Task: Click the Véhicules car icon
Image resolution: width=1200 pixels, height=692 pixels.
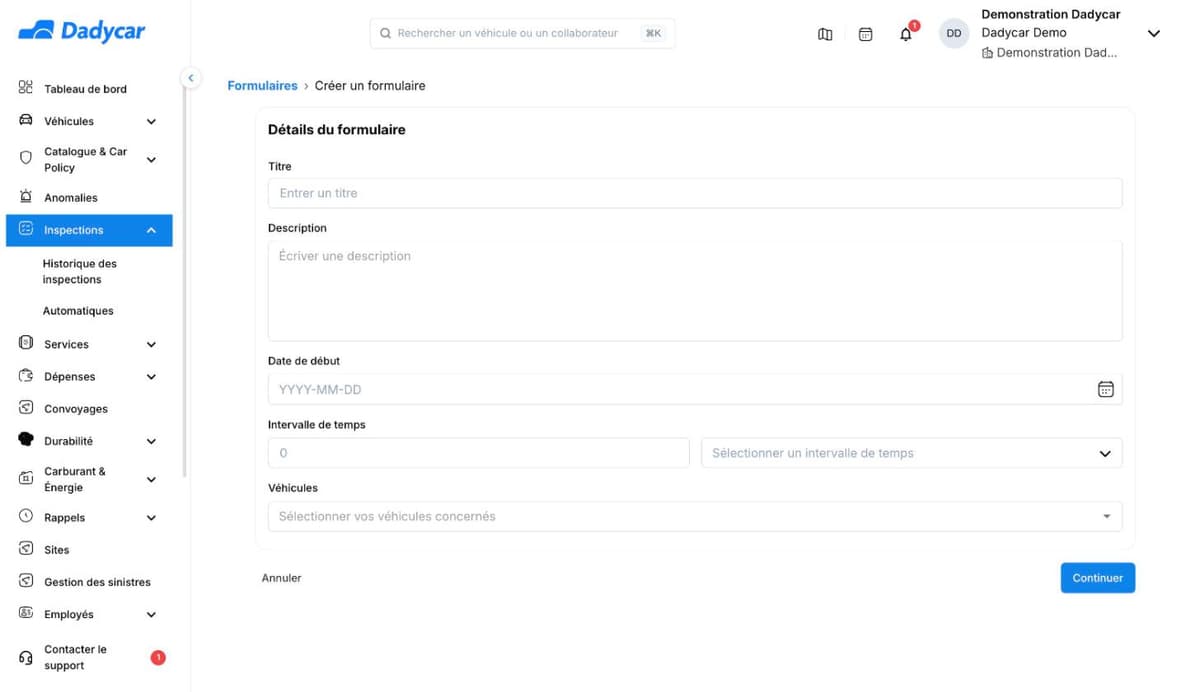Action: coord(26,121)
